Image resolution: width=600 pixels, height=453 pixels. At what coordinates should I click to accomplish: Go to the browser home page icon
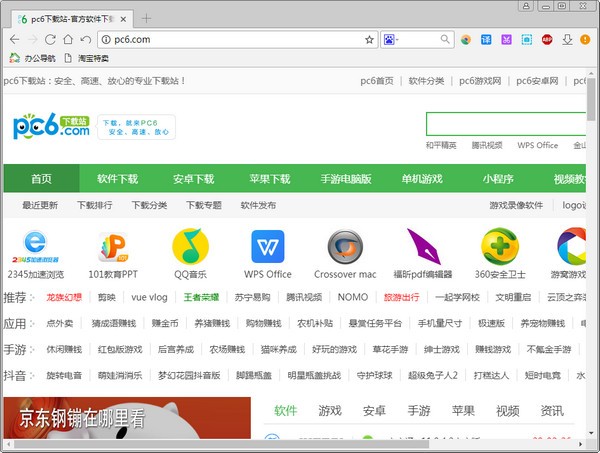(x=67, y=40)
